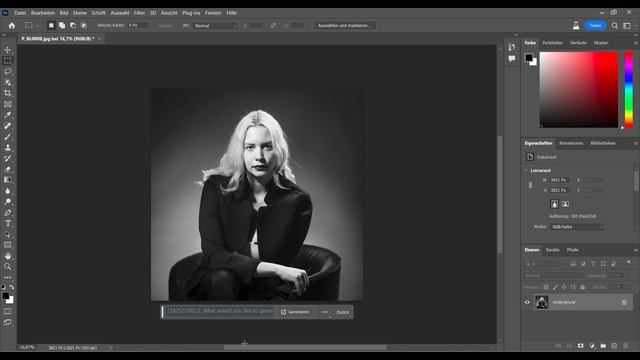The height and width of the screenshot is (360, 640).
Task: Select the Hand tool
Action: click(8, 256)
